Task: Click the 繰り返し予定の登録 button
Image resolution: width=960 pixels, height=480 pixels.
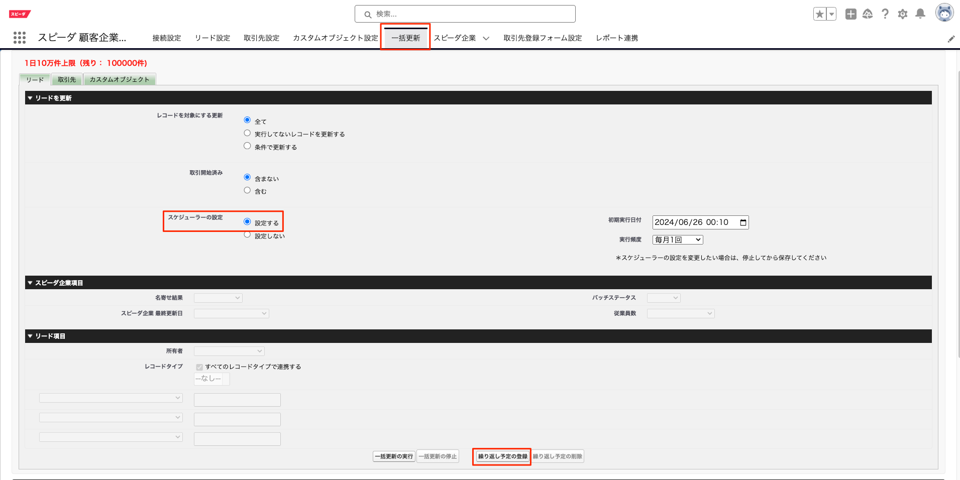Action: [502, 457]
